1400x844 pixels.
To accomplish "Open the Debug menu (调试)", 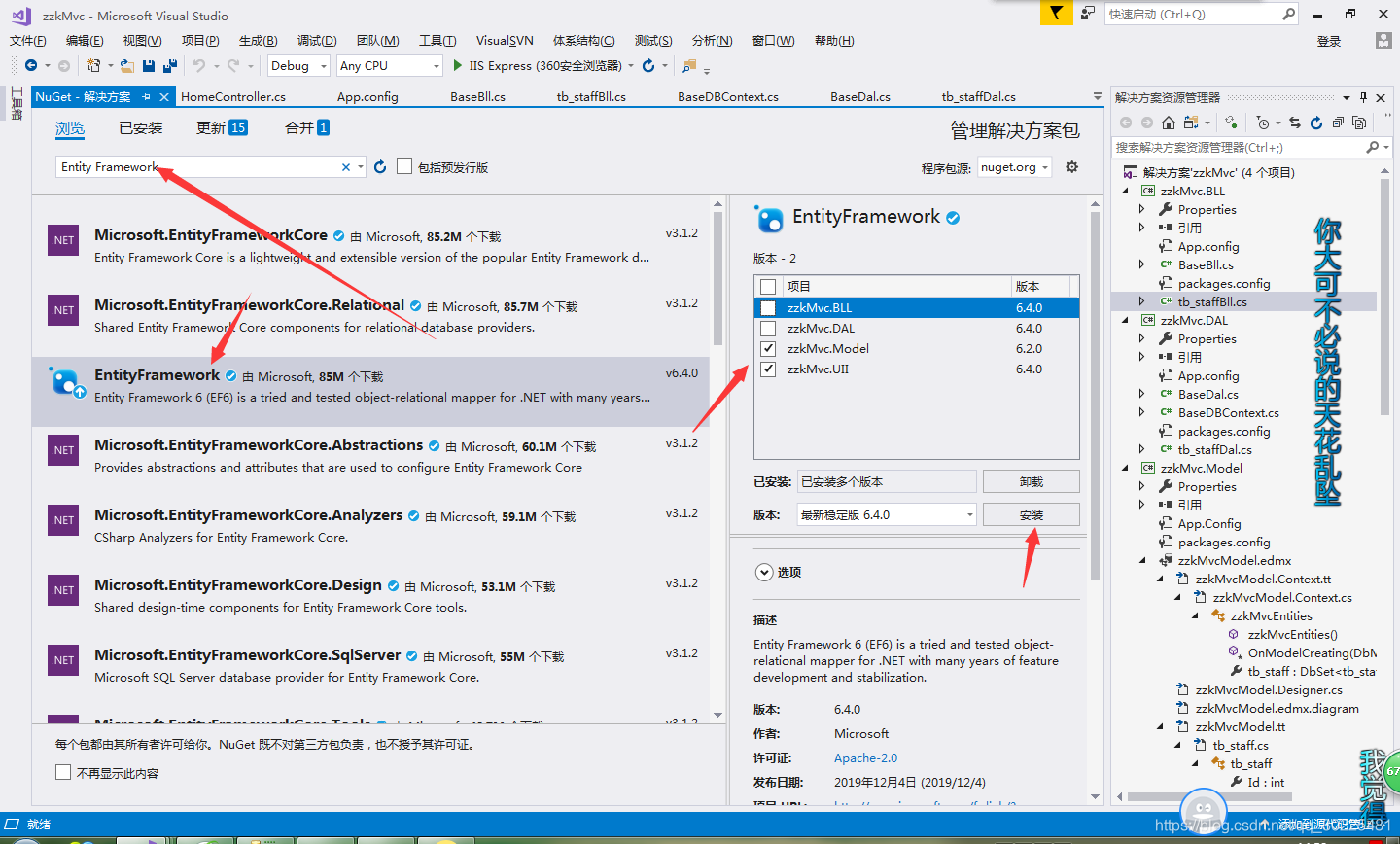I will (317, 40).
